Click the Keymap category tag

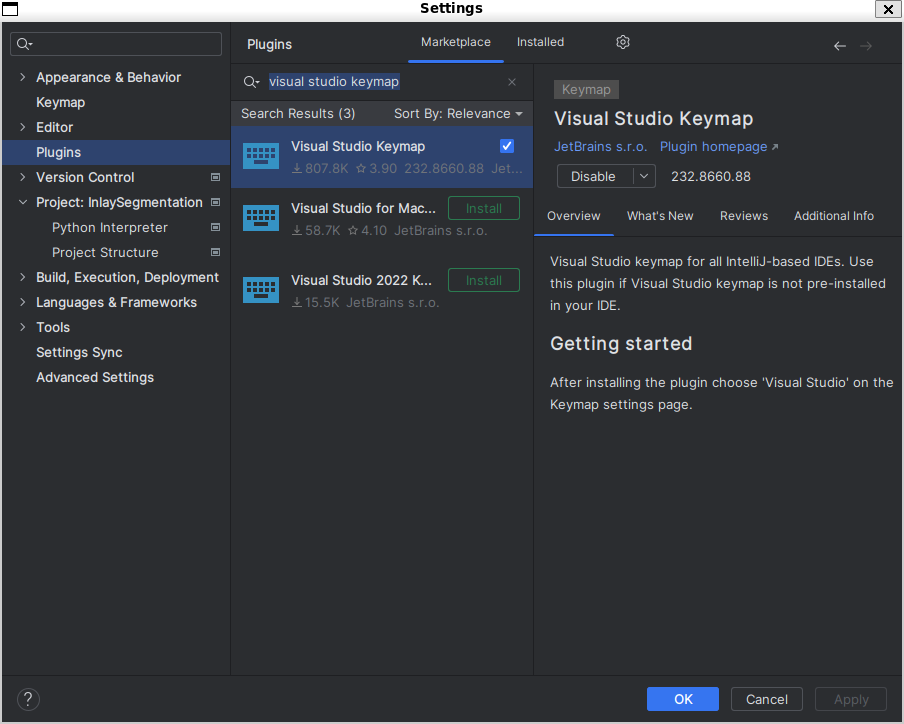click(586, 89)
